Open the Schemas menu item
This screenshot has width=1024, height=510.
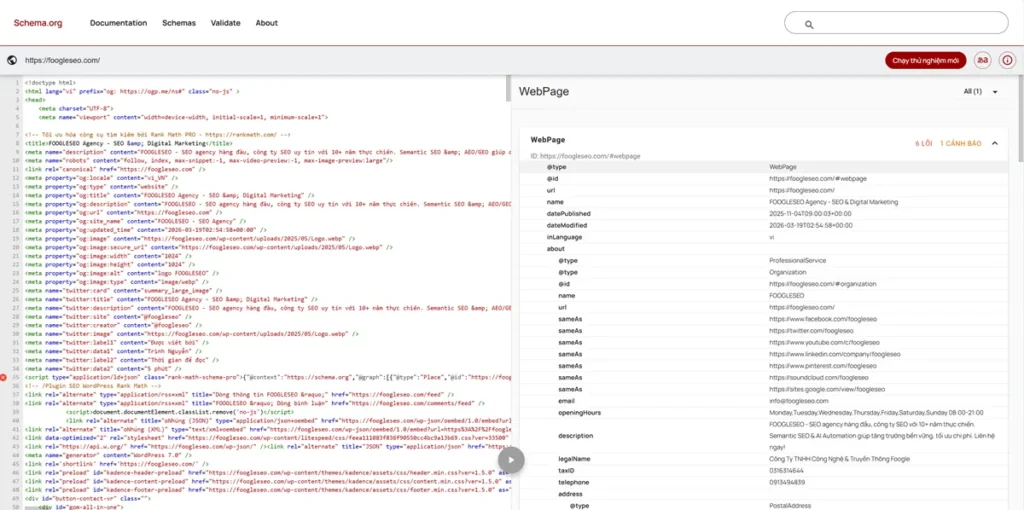click(x=179, y=23)
